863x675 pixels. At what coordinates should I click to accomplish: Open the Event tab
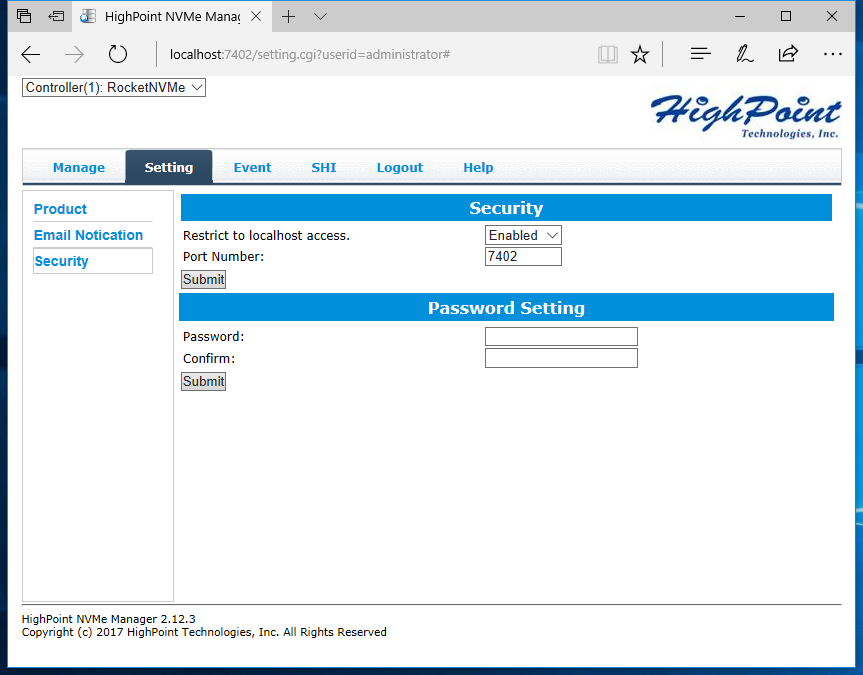(252, 167)
